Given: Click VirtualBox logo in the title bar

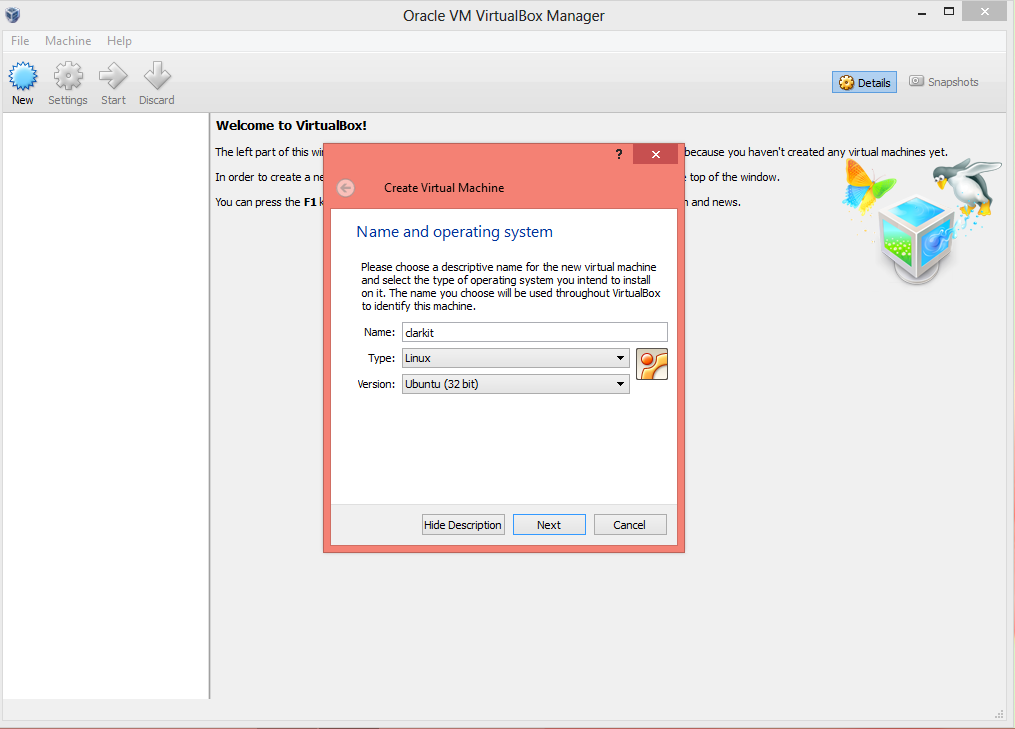Looking at the screenshot, I should tap(13, 15).
